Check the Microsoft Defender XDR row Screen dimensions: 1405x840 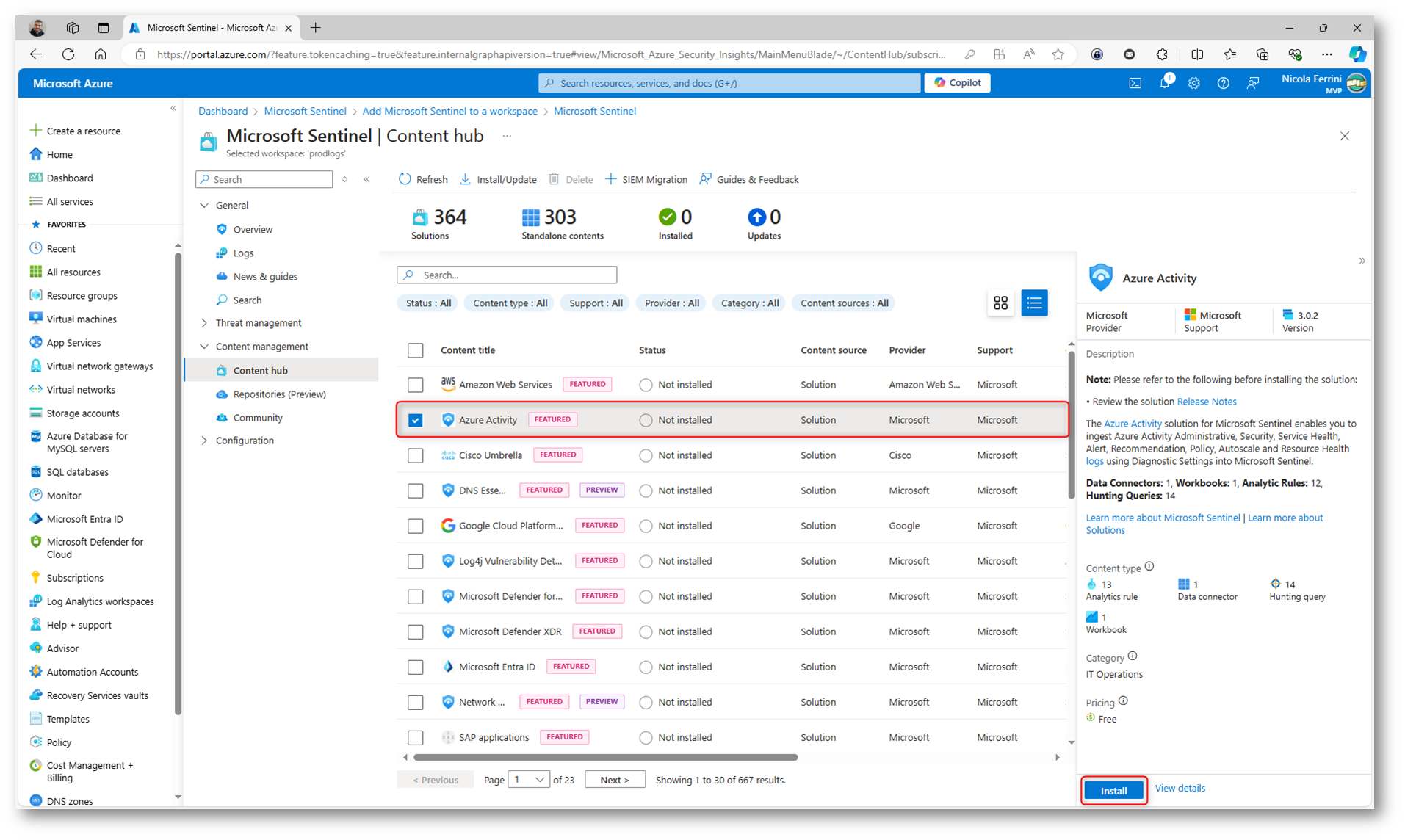click(416, 631)
